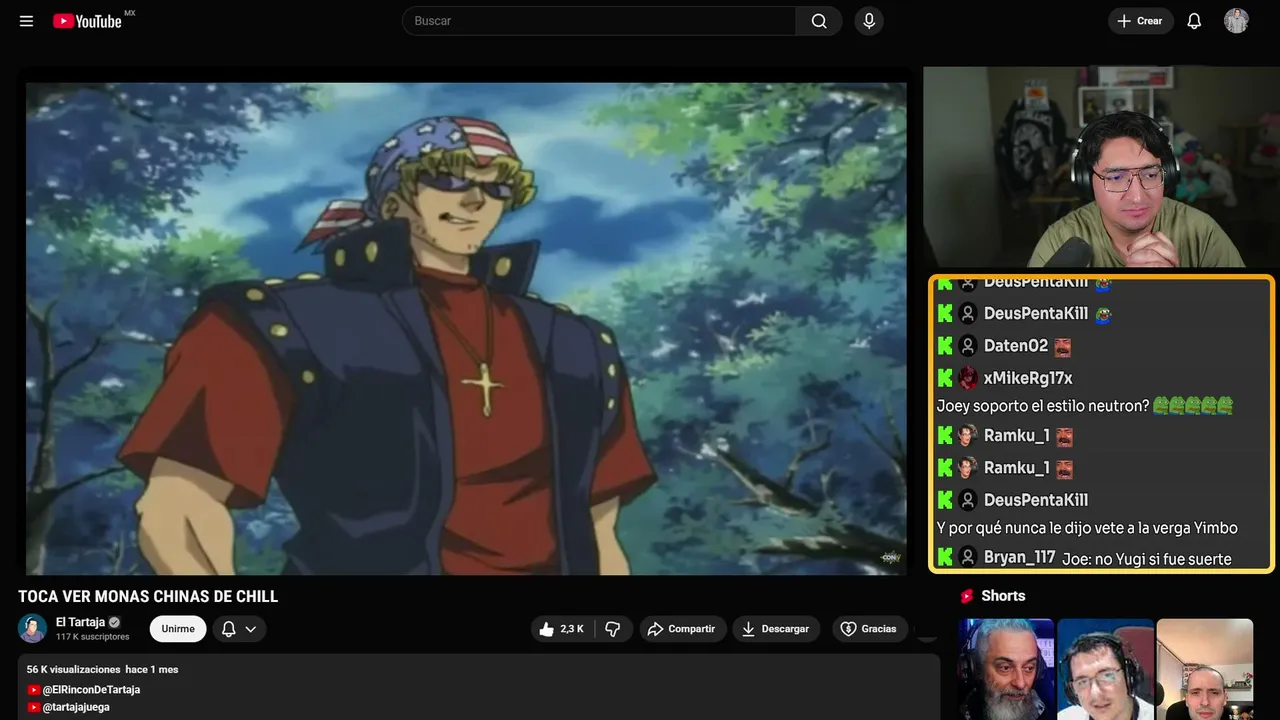The width and height of the screenshot is (1280, 720).
Task: Click the xMikeRg17x chat avatar
Action: click(968, 378)
